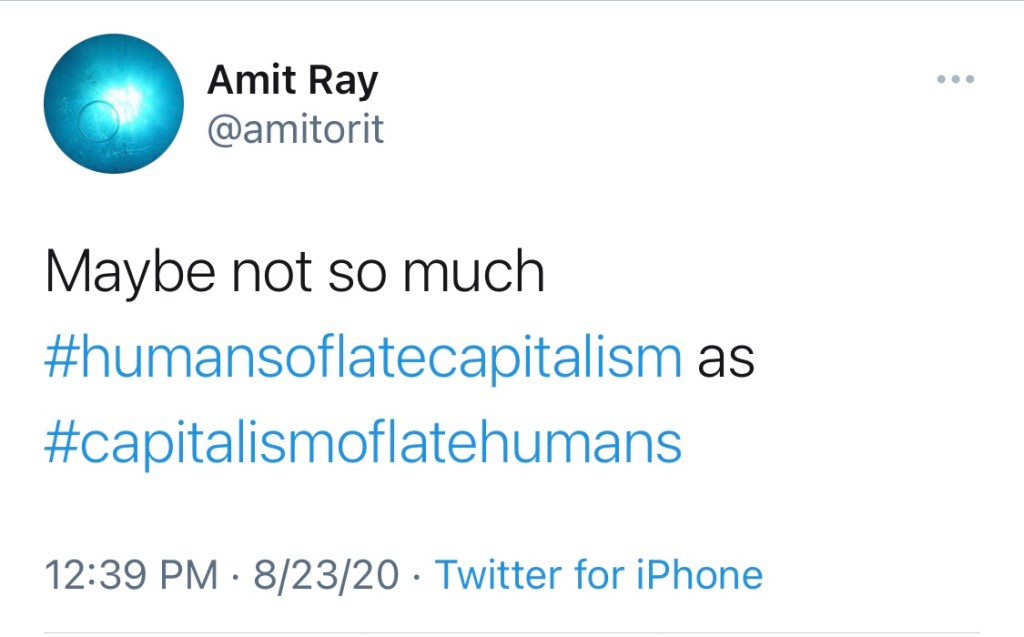
Task: Click the Twitter for iPhone source link
Action: tap(598, 575)
